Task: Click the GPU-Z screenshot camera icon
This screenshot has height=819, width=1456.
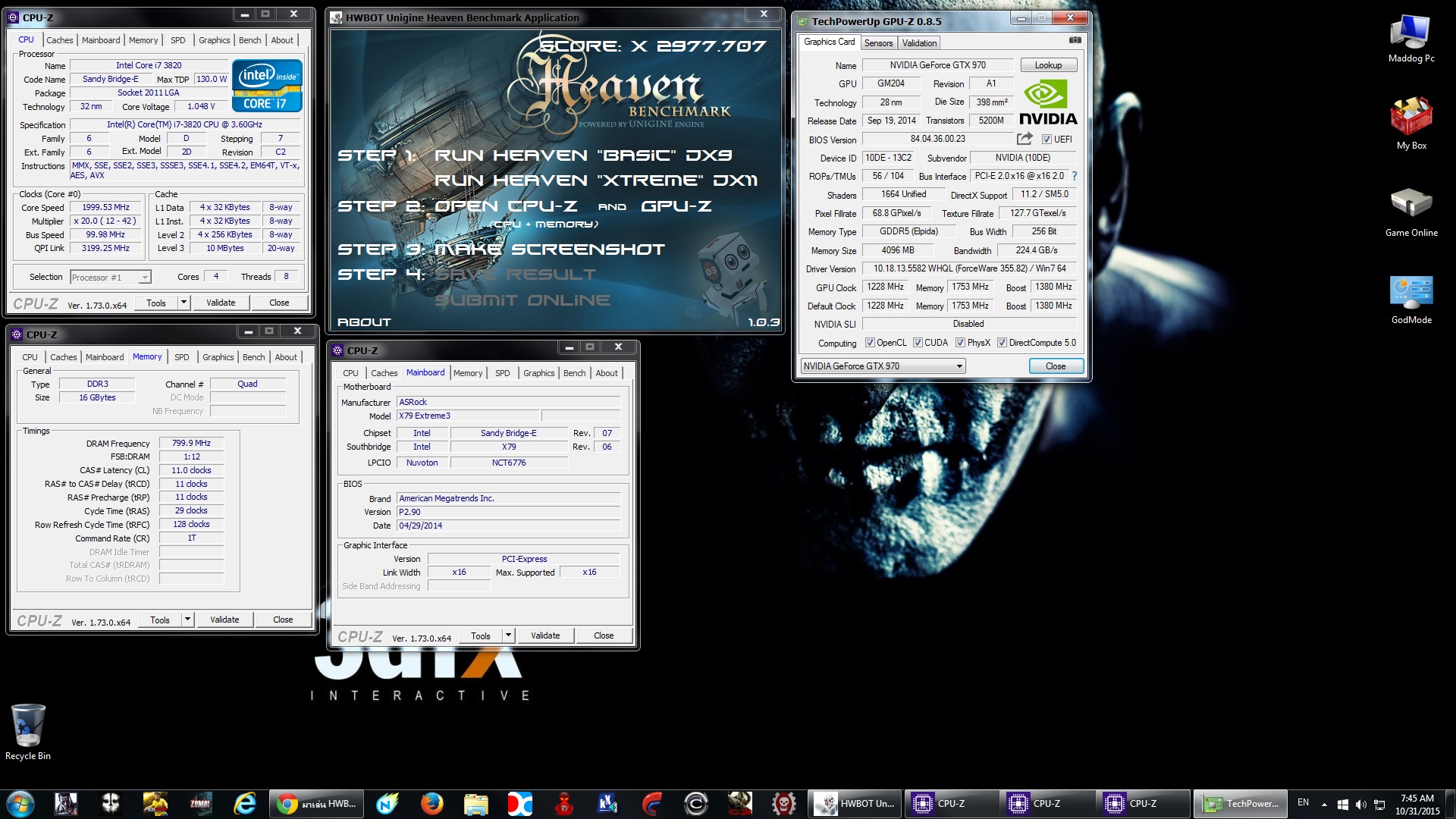Action: (x=1075, y=40)
